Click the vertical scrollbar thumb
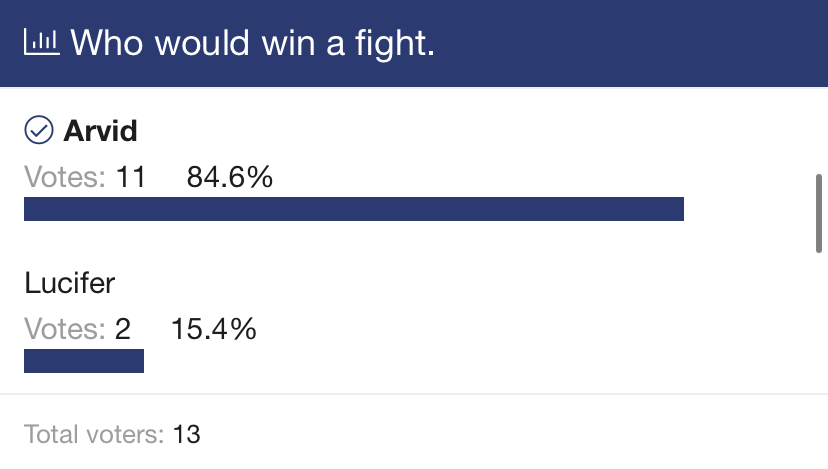 [818, 213]
